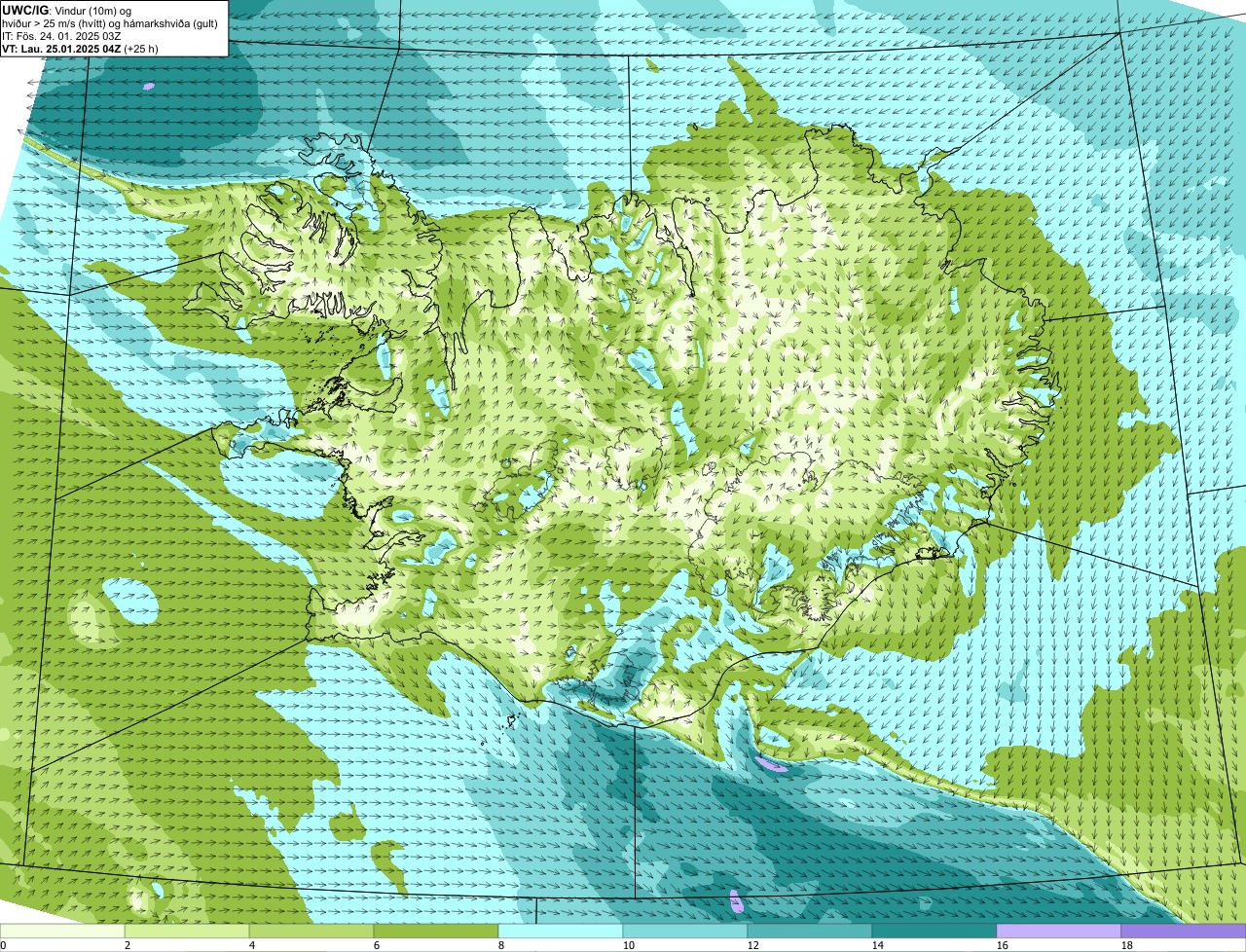Select the 18+ m/s purple legend swatch

tap(1184, 931)
